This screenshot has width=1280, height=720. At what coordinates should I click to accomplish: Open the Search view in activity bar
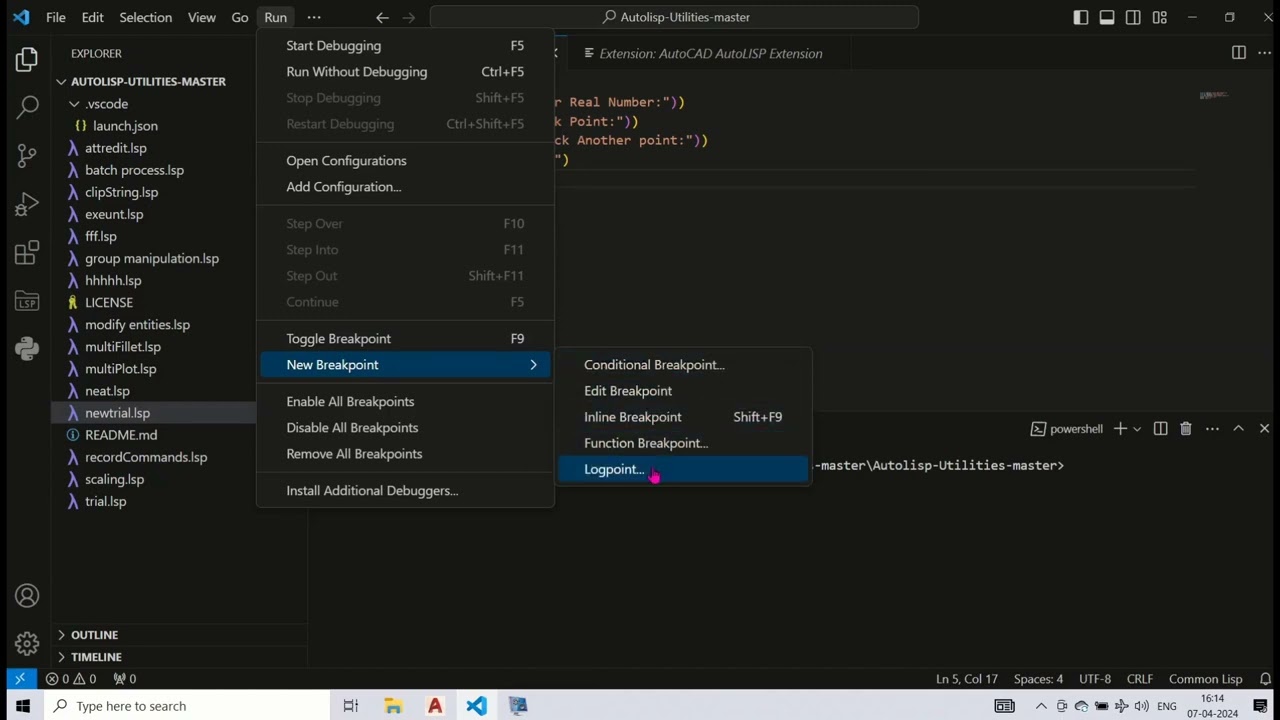(27, 106)
